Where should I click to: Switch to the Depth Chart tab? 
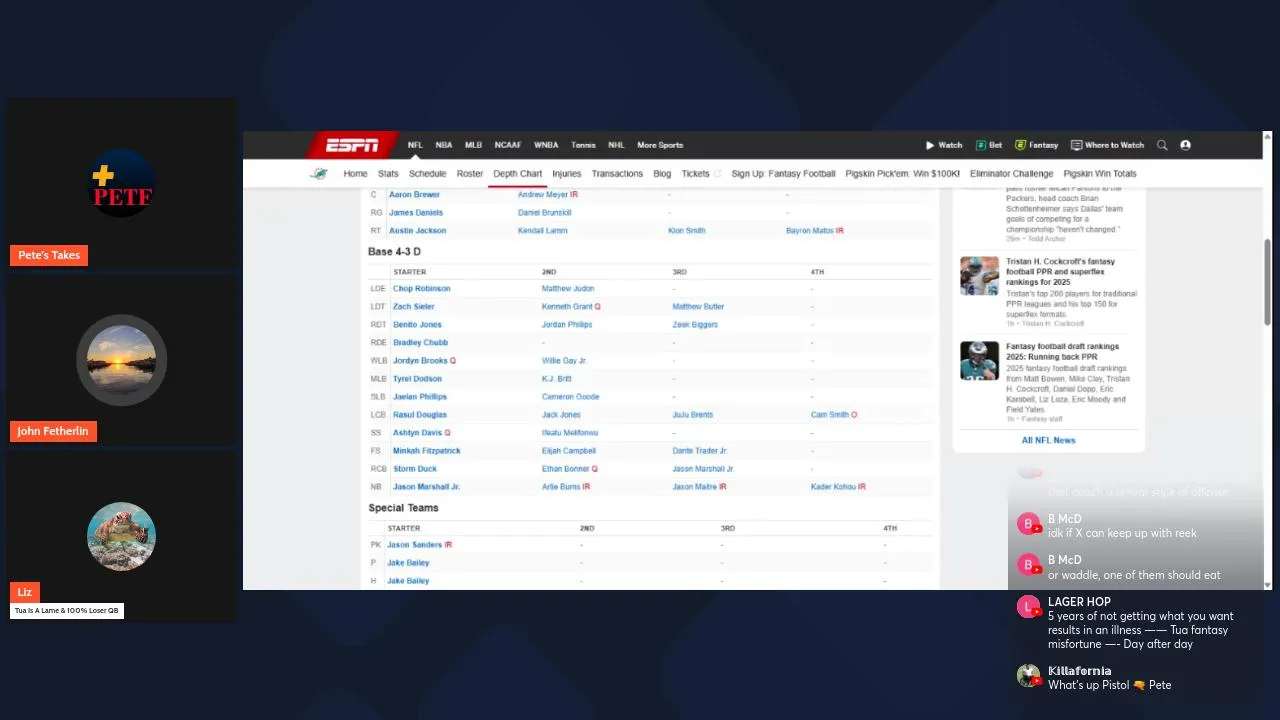click(x=518, y=174)
